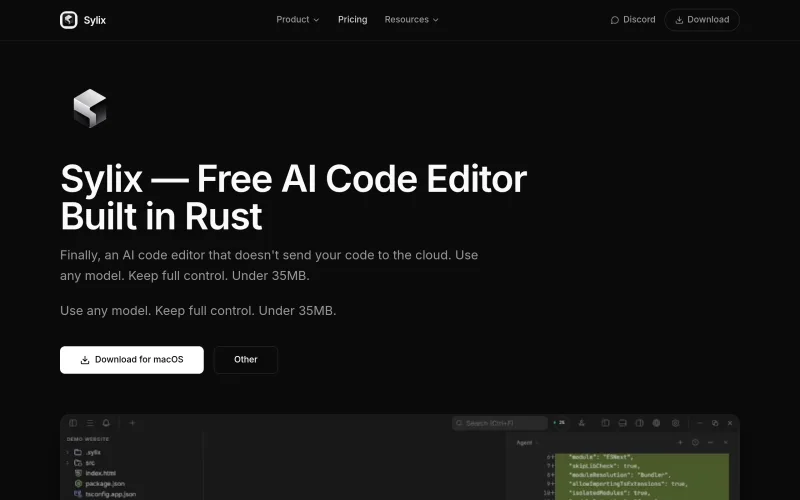Screen dimensions: 800x500
Task: Toggle left panel layout icon in the editor toolbar
Action: [605, 423]
